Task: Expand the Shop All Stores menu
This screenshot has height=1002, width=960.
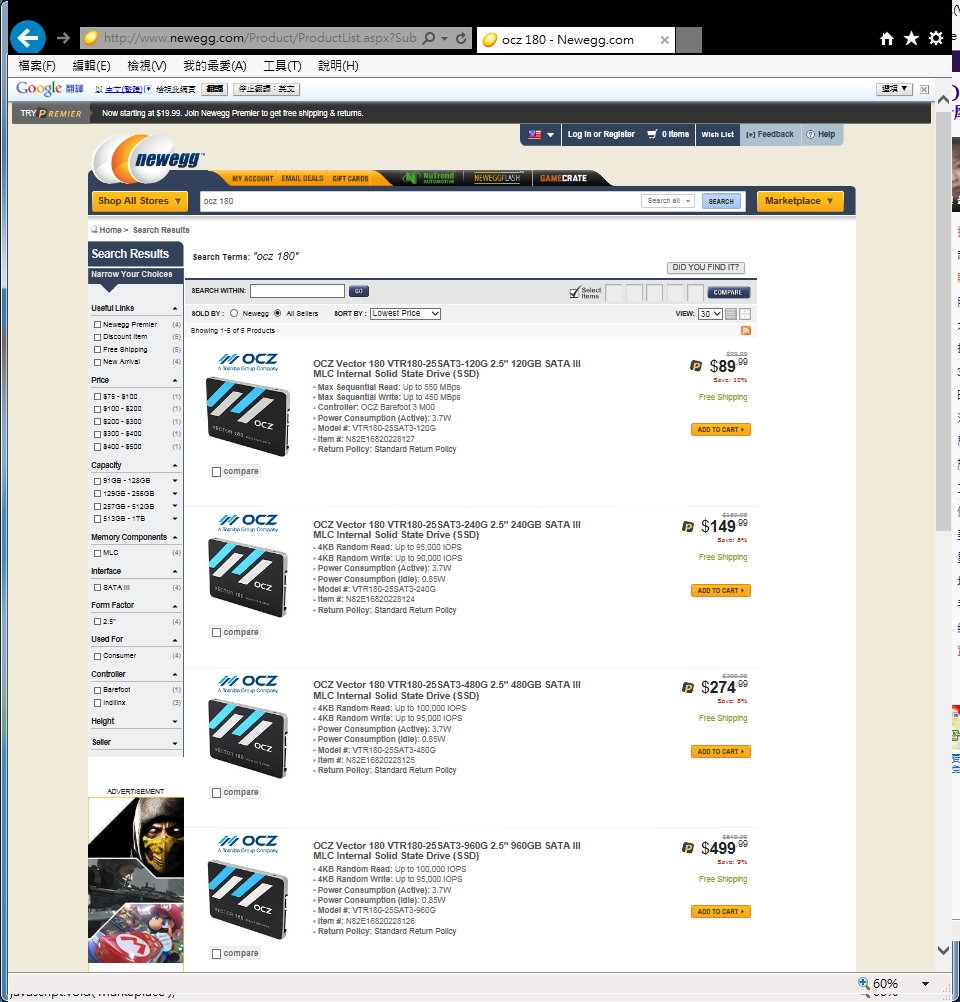Action: pyautogui.click(x=139, y=201)
